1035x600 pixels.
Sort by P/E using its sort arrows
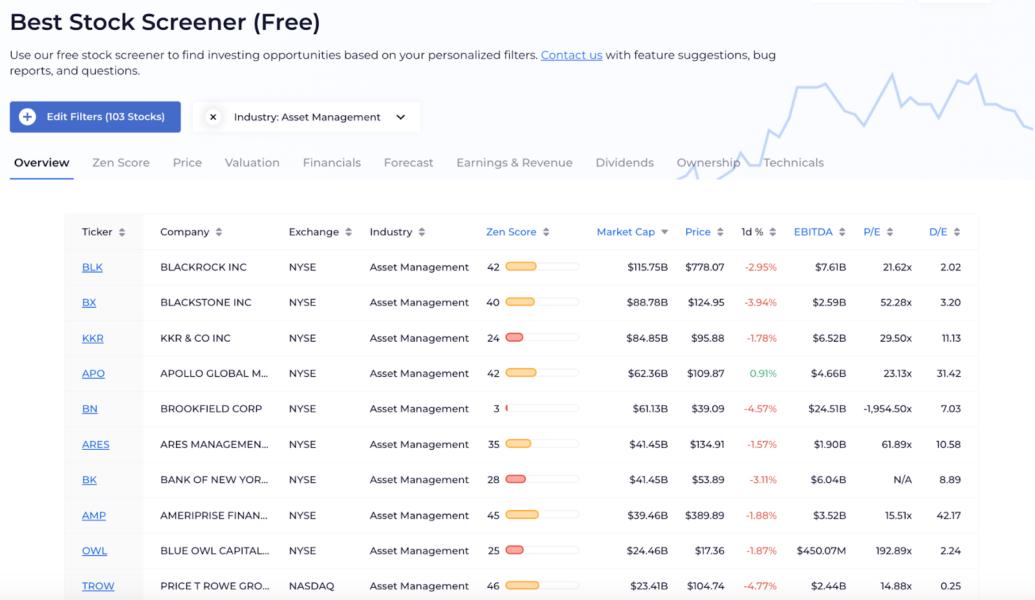tap(890, 232)
